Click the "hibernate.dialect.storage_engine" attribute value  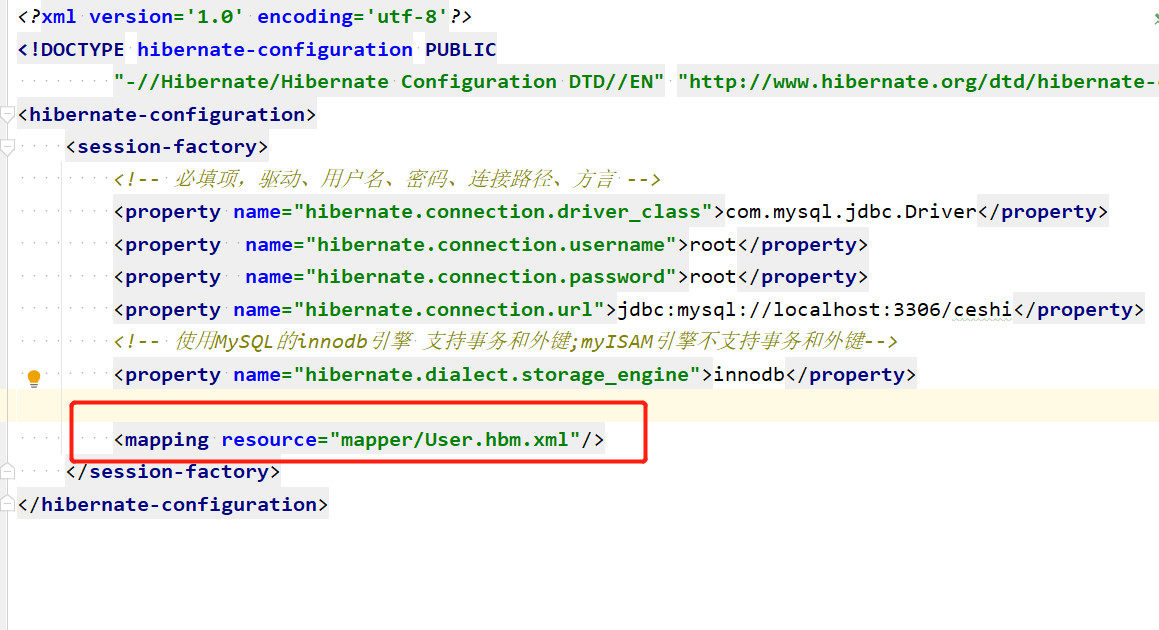point(497,374)
